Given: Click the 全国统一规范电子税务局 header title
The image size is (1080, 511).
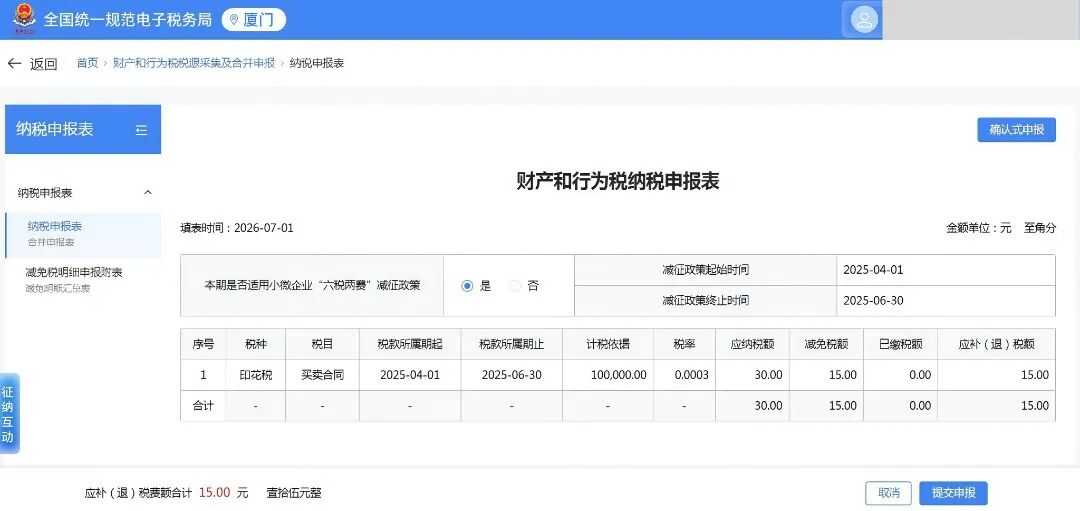Looking at the screenshot, I should pyautogui.click(x=127, y=19).
